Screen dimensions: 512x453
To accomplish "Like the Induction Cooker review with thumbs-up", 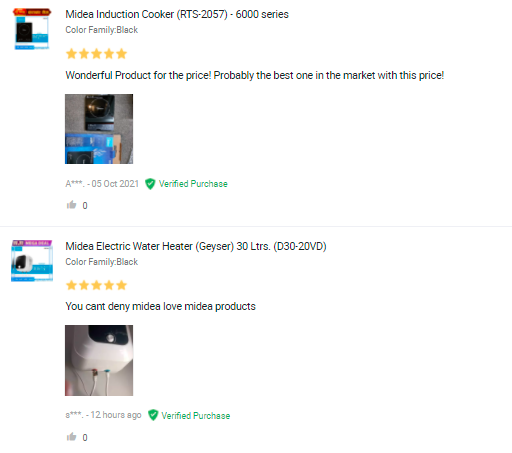I will tap(72, 205).
